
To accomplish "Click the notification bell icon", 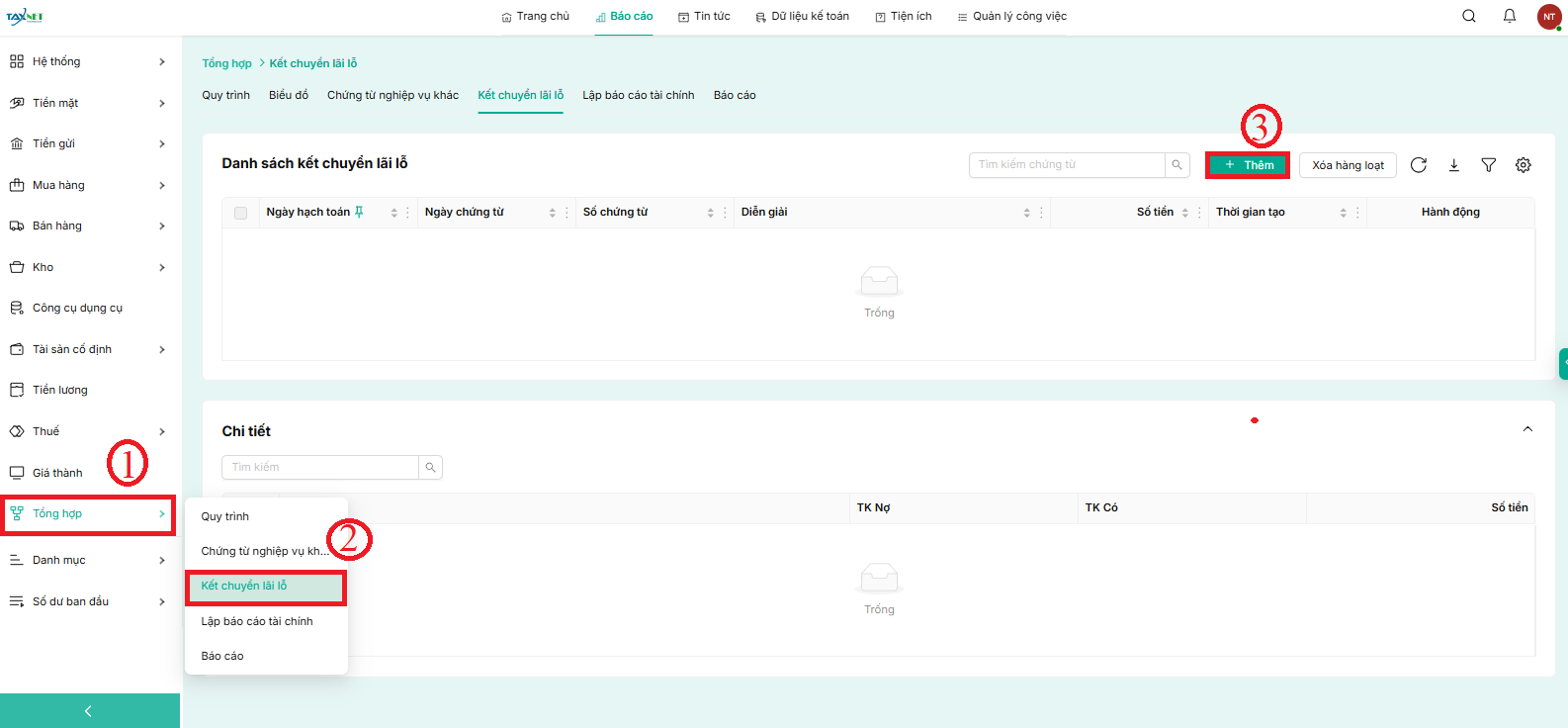I will point(1509,16).
